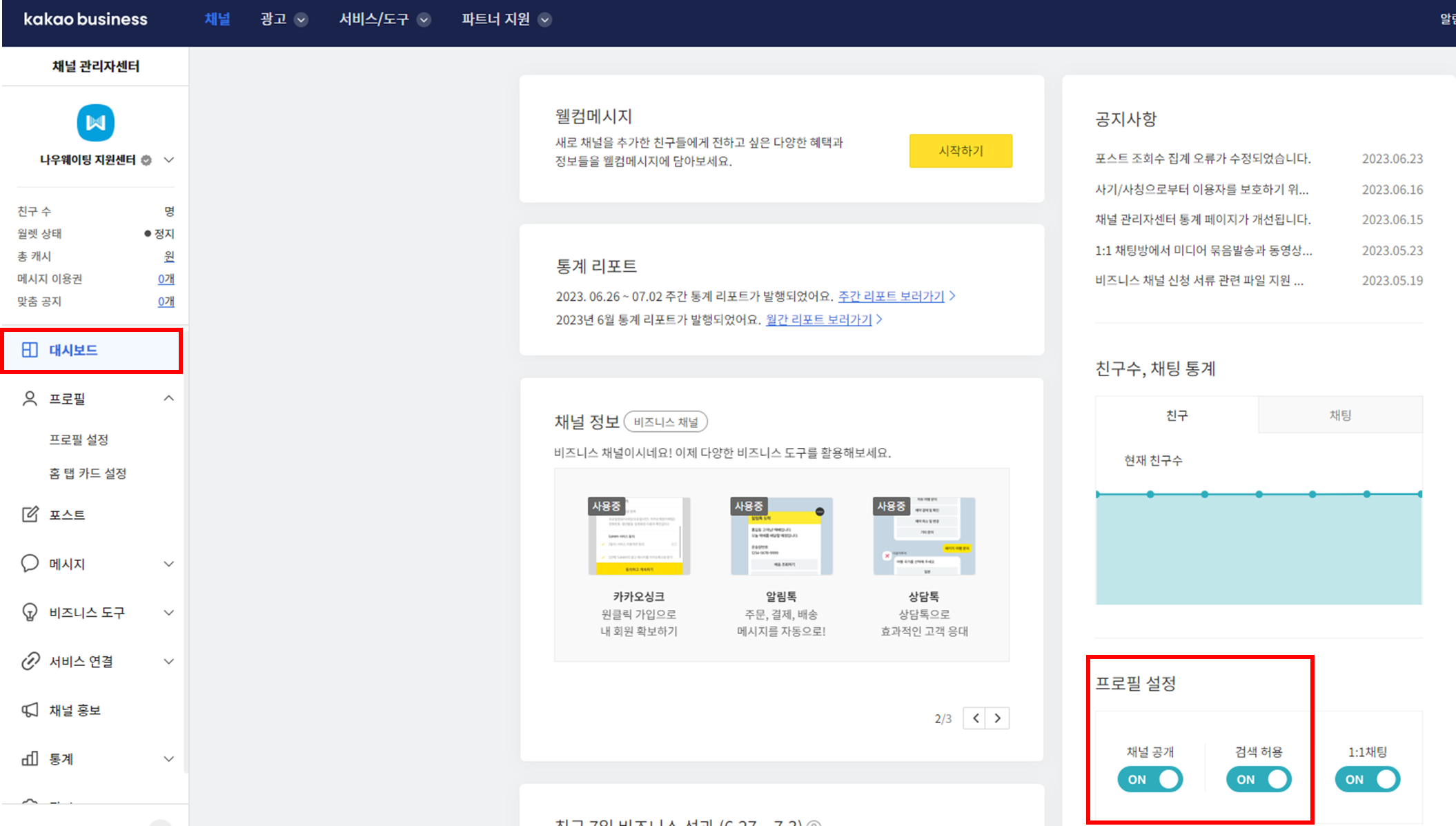Click the 월렛 상태 정지 status
This screenshot has width=1456, height=826.
pos(159,234)
